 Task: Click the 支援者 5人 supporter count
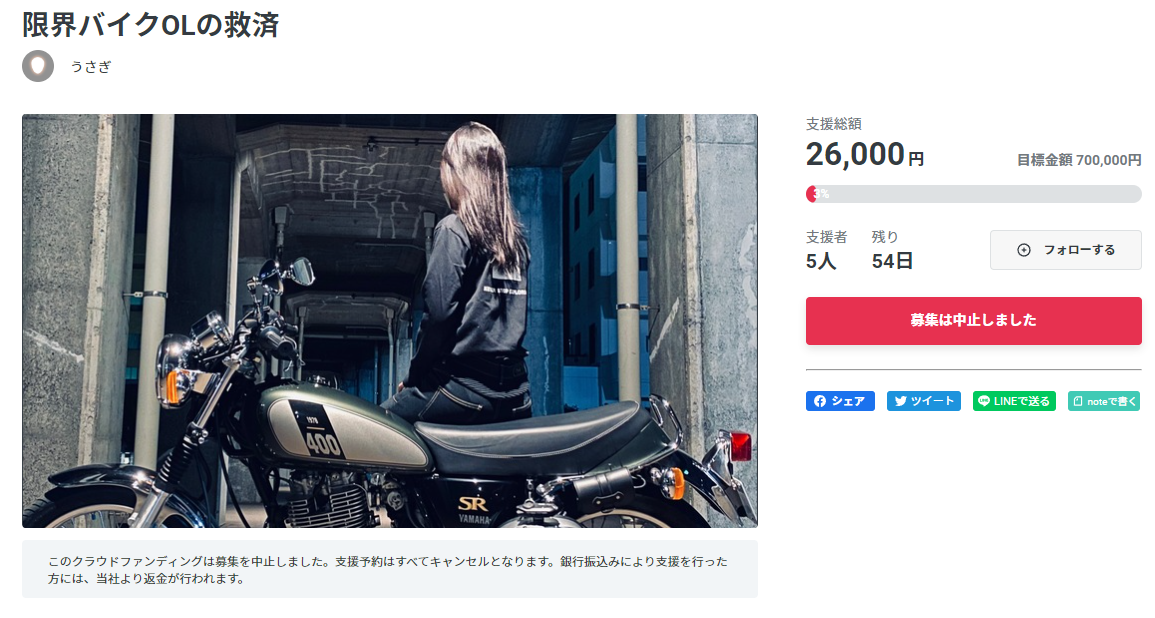tap(826, 250)
